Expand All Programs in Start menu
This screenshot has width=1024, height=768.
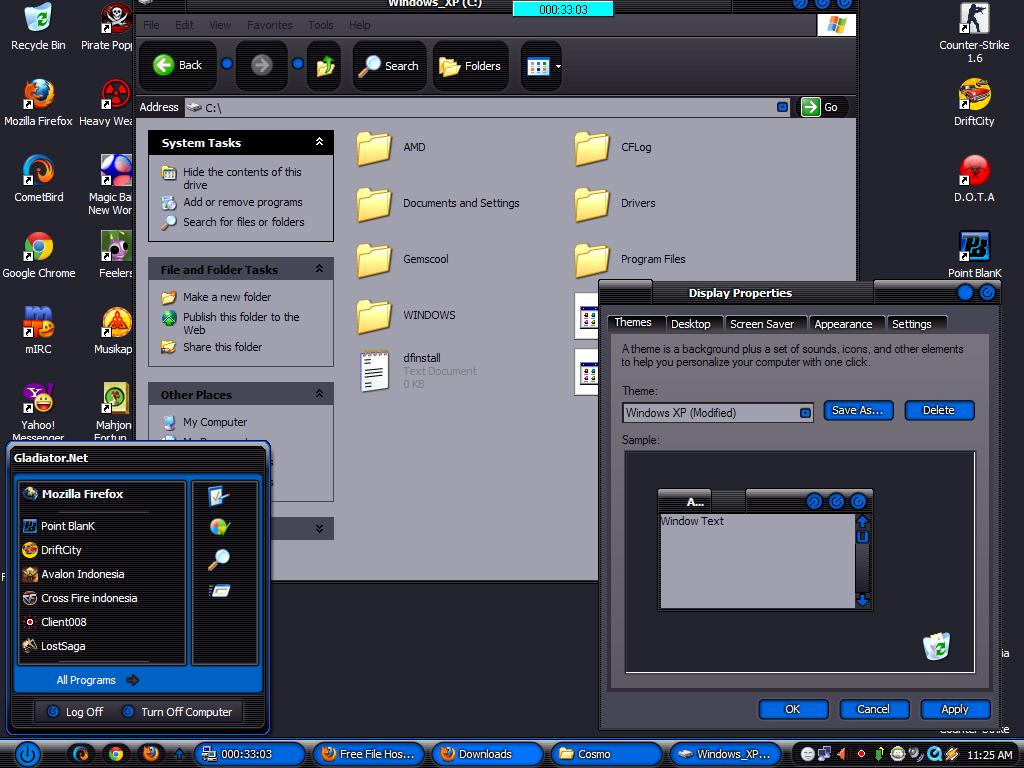point(97,680)
